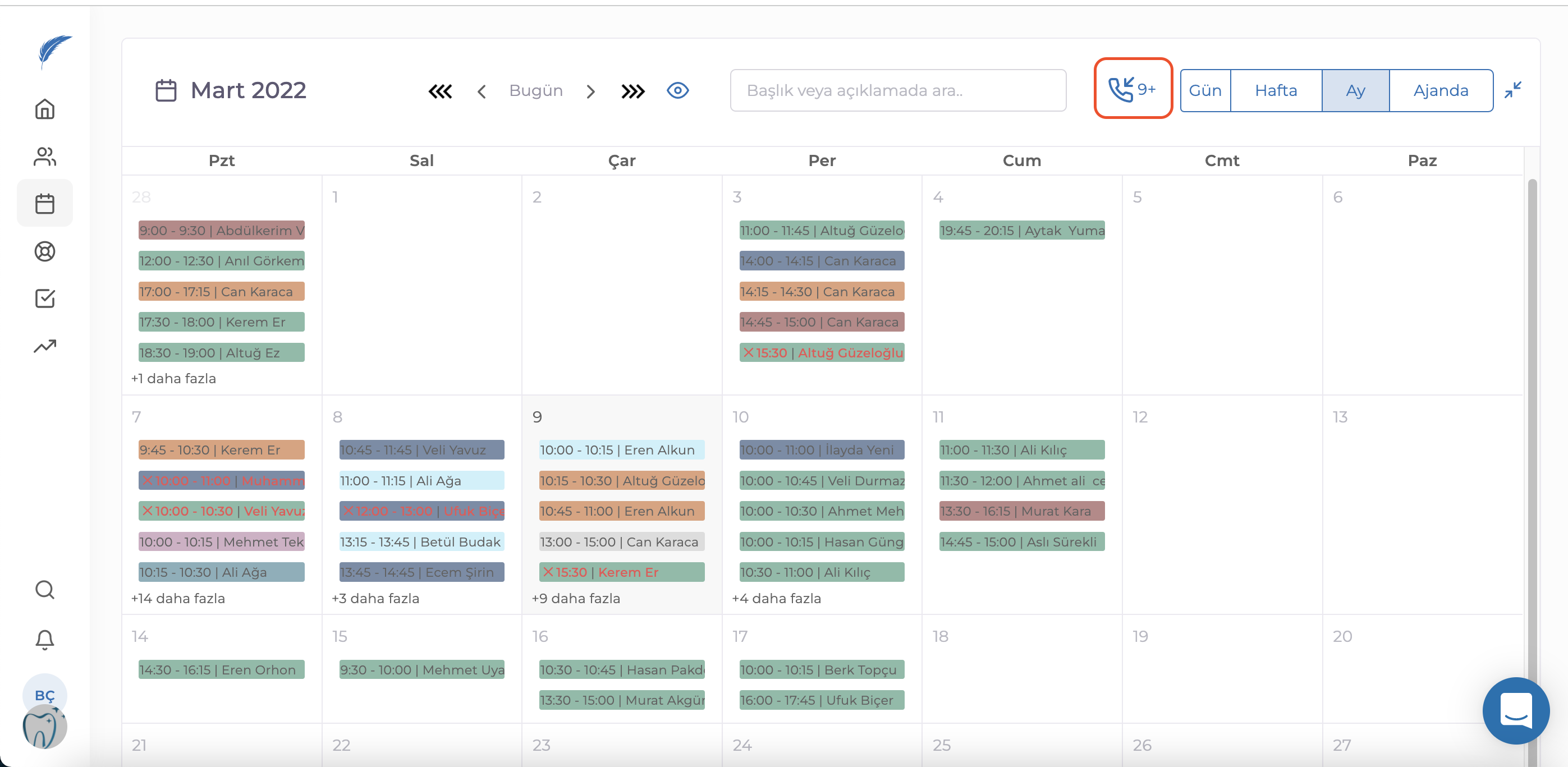Click the sidebar search magnifier icon
This screenshot has height=767, width=1568.
tap(44, 589)
